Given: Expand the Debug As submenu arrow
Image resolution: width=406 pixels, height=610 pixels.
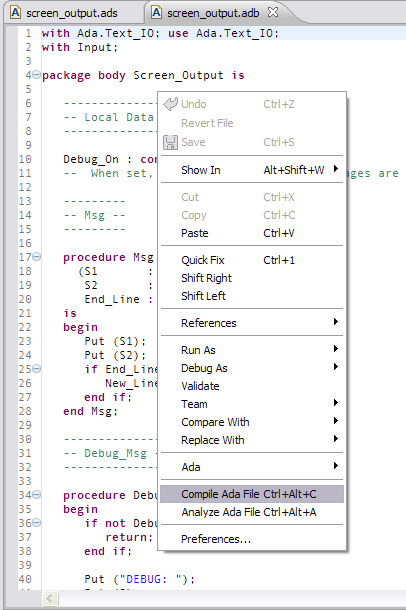Looking at the screenshot, I should [336, 367].
